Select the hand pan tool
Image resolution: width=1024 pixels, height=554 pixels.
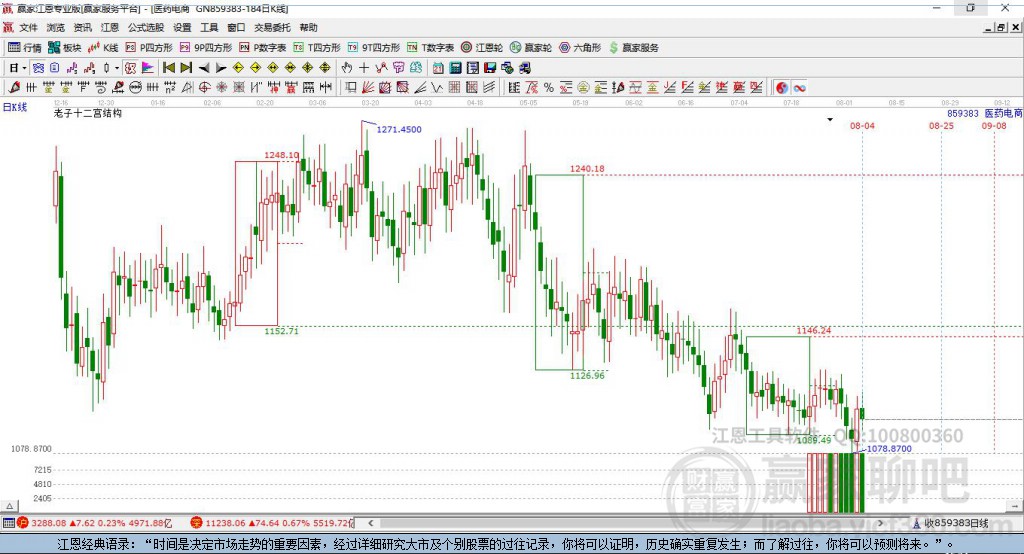point(347,68)
